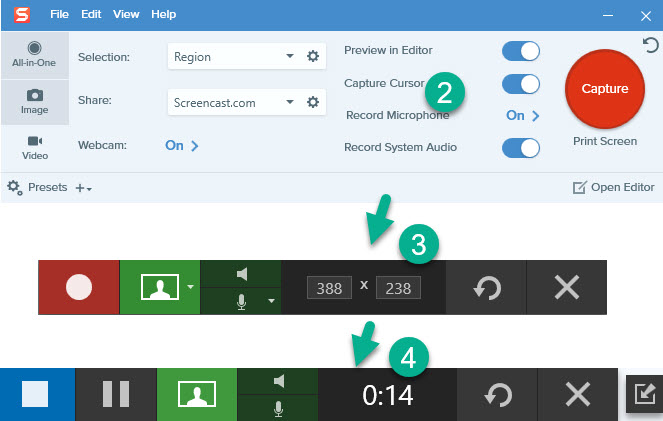Open webcam dropdown arrow in recording toolbar
The image size is (663, 421).
[191, 287]
